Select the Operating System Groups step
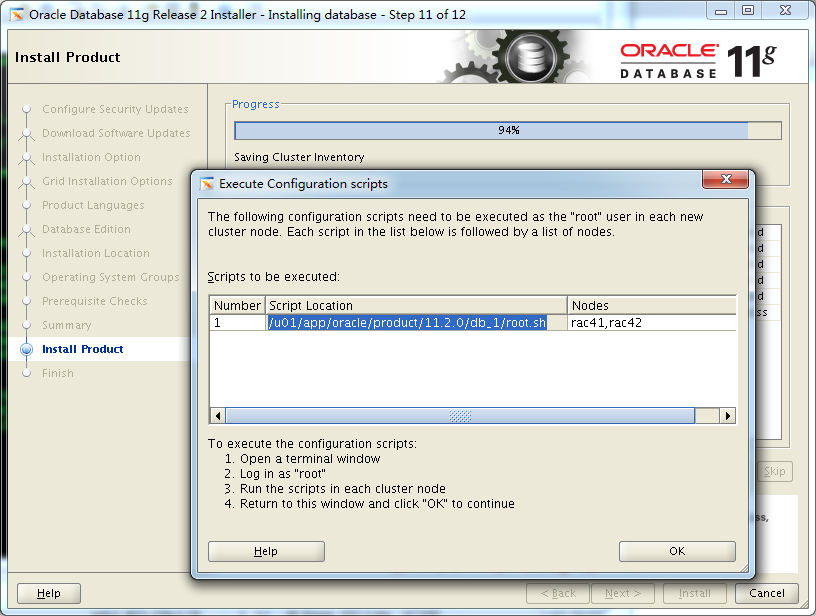Image resolution: width=816 pixels, height=616 pixels. (111, 277)
